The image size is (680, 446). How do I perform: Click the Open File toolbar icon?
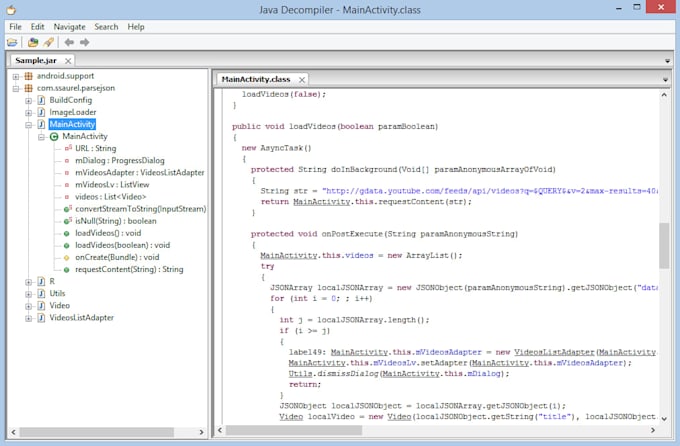tap(12, 43)
